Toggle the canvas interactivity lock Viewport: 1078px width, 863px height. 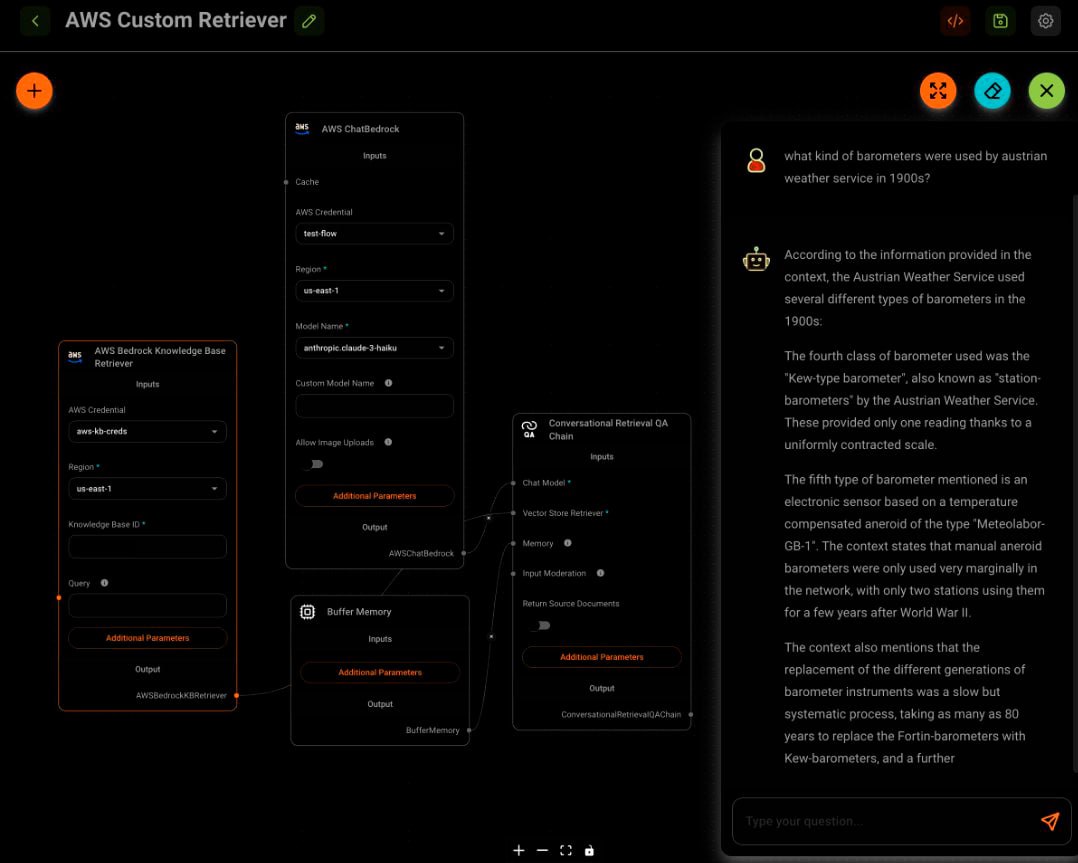[589, 851]
